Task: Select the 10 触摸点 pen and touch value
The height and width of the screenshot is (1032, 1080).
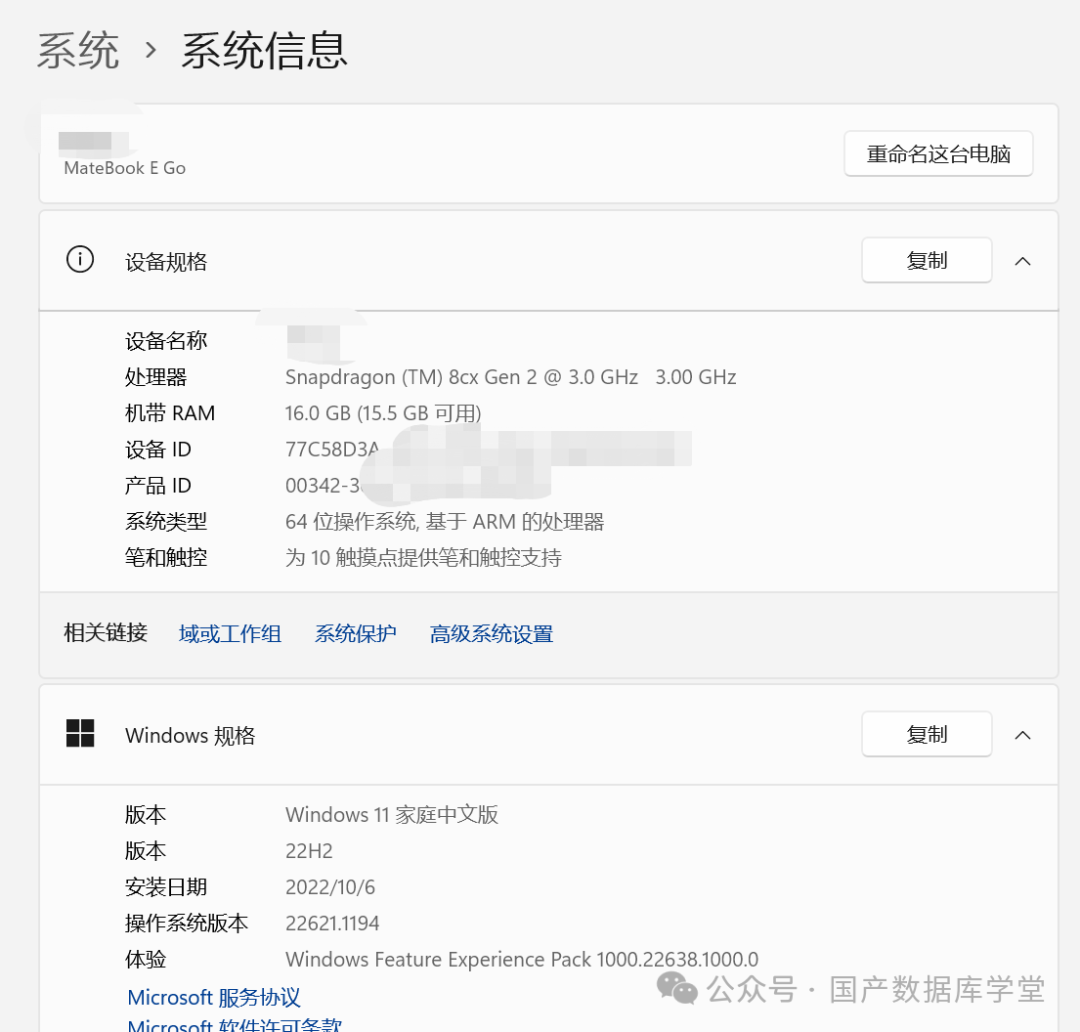Action: (423, 557)
